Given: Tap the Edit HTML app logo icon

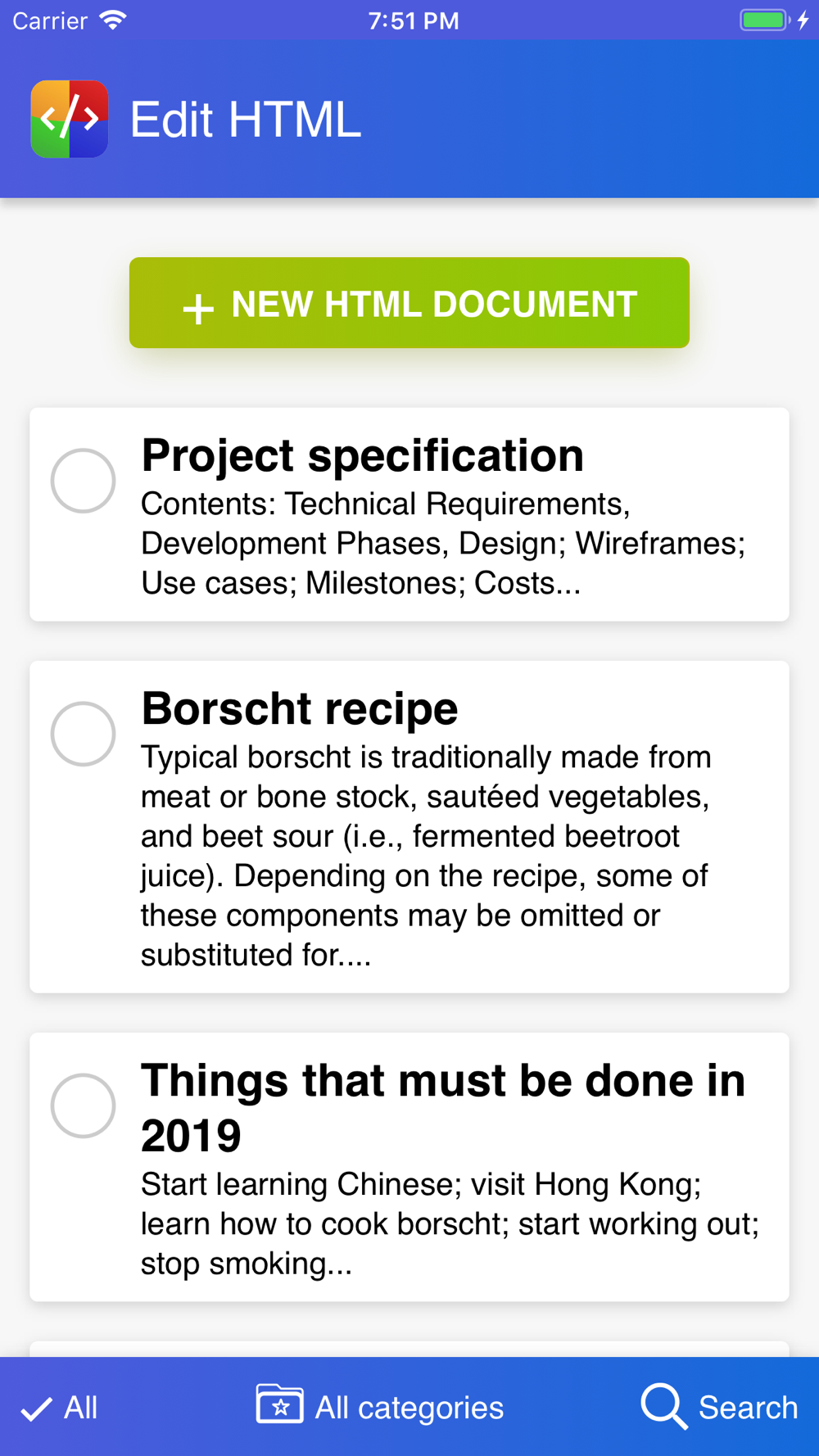Looking at the screenshot, I should click(70, 119).
